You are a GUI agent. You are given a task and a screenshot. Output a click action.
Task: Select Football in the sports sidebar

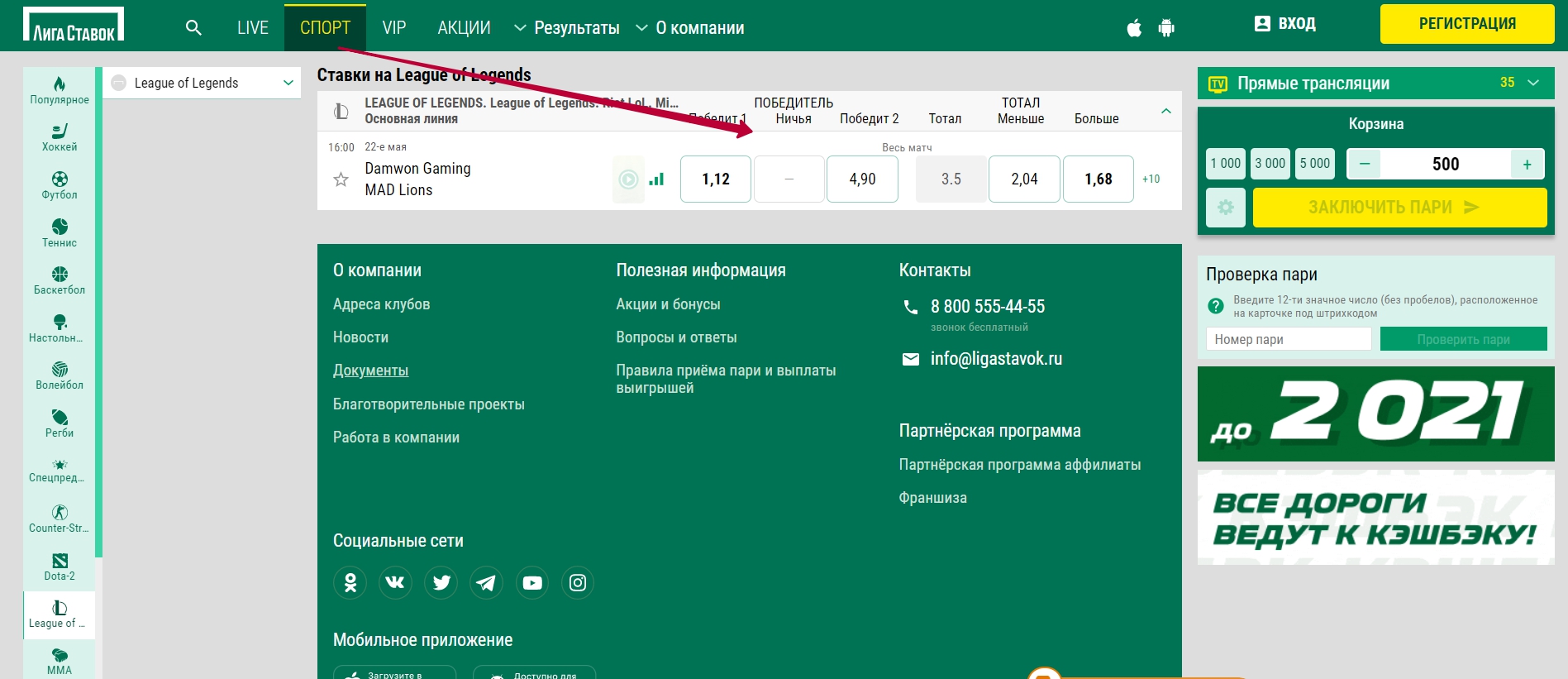(60, 186)
